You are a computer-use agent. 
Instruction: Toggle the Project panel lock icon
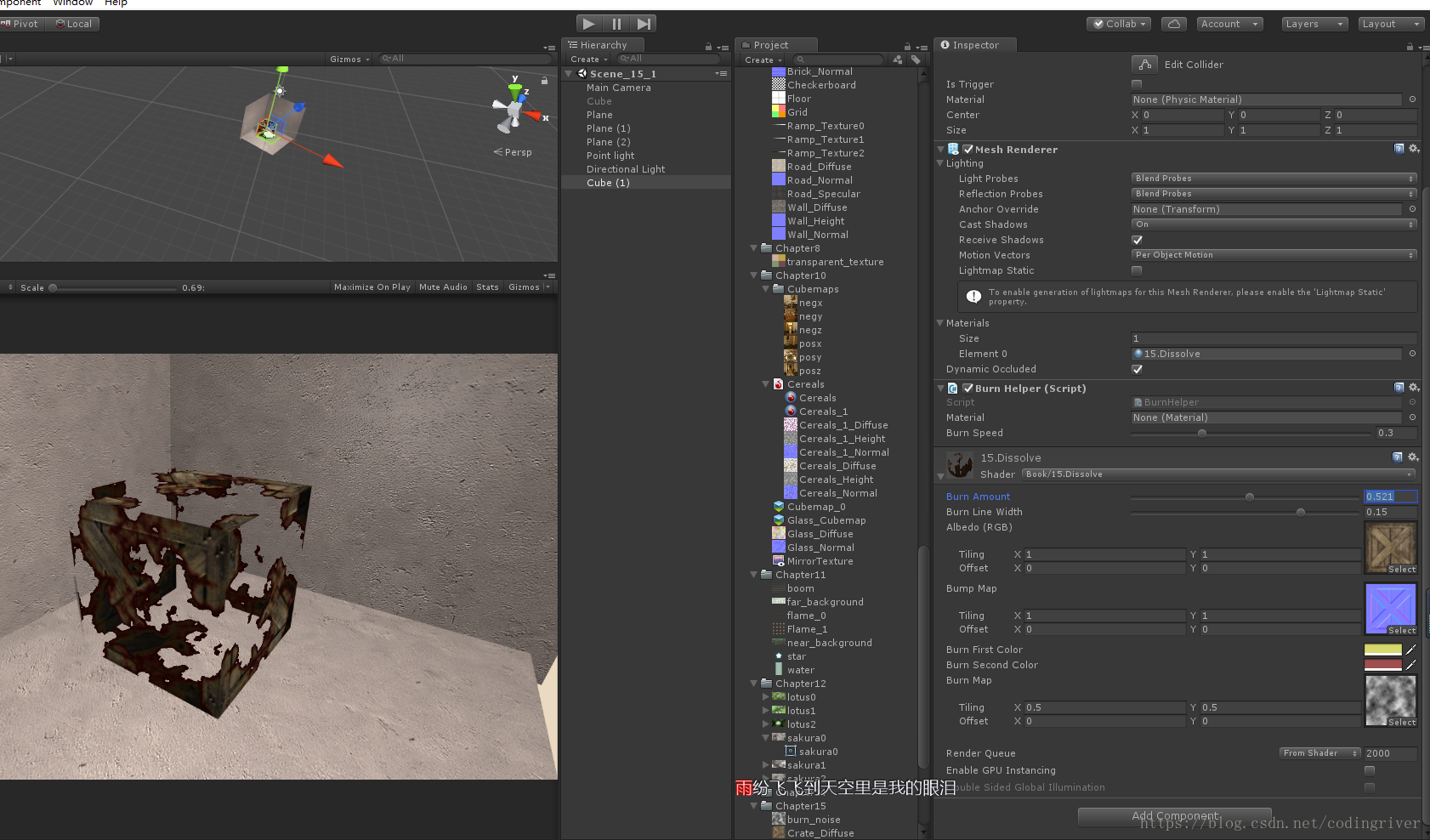(907, 46)
